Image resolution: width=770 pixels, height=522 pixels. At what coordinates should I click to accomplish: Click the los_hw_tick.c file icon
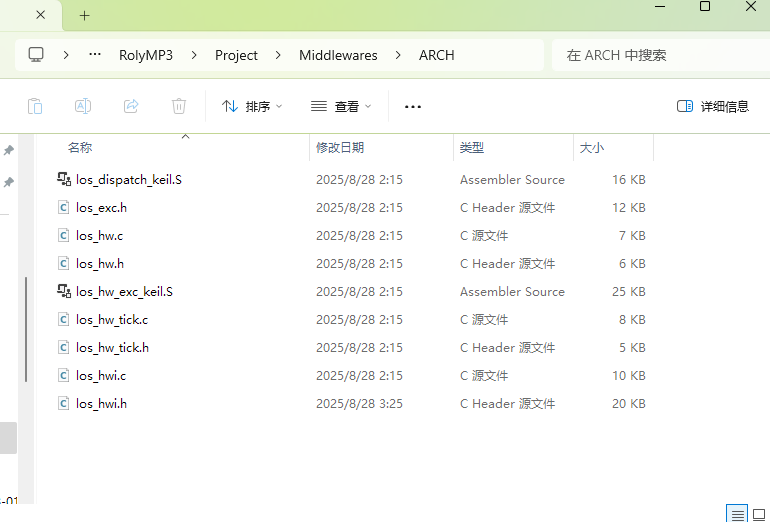point(63,319)
